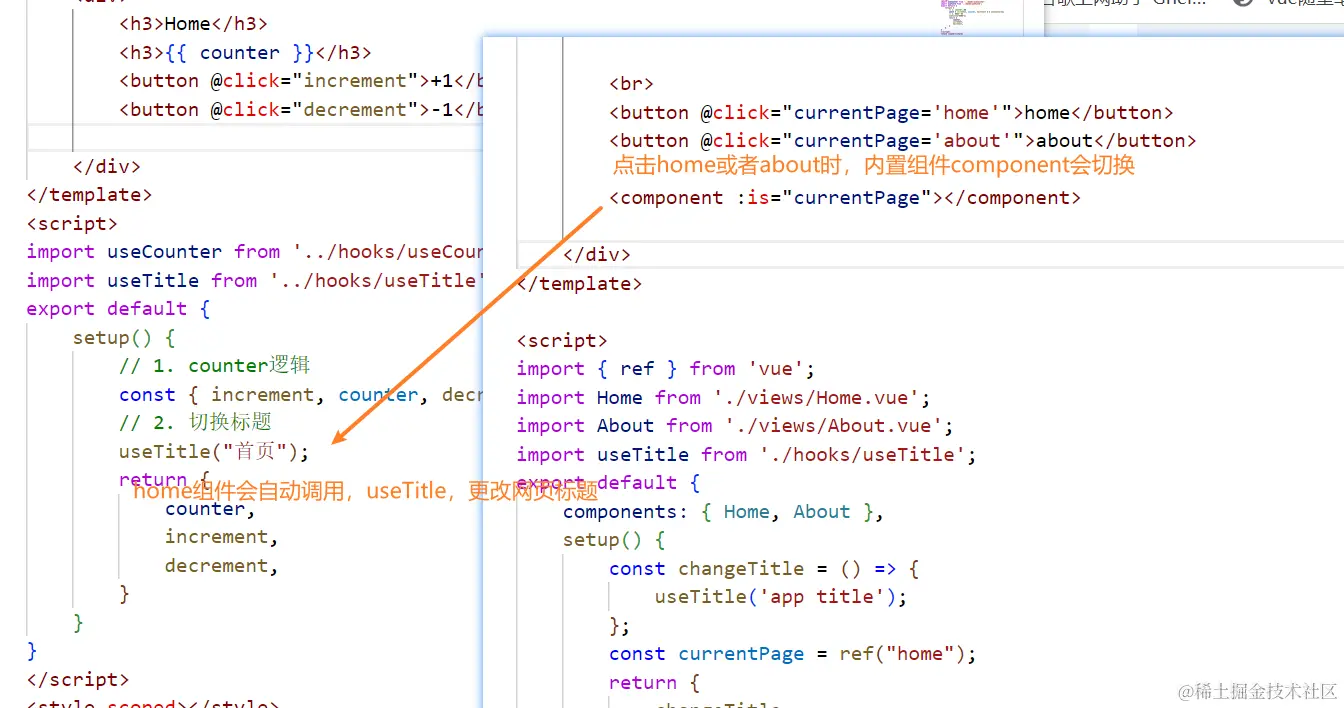Select the '<script>' tag in right editor

coord(562,341)
